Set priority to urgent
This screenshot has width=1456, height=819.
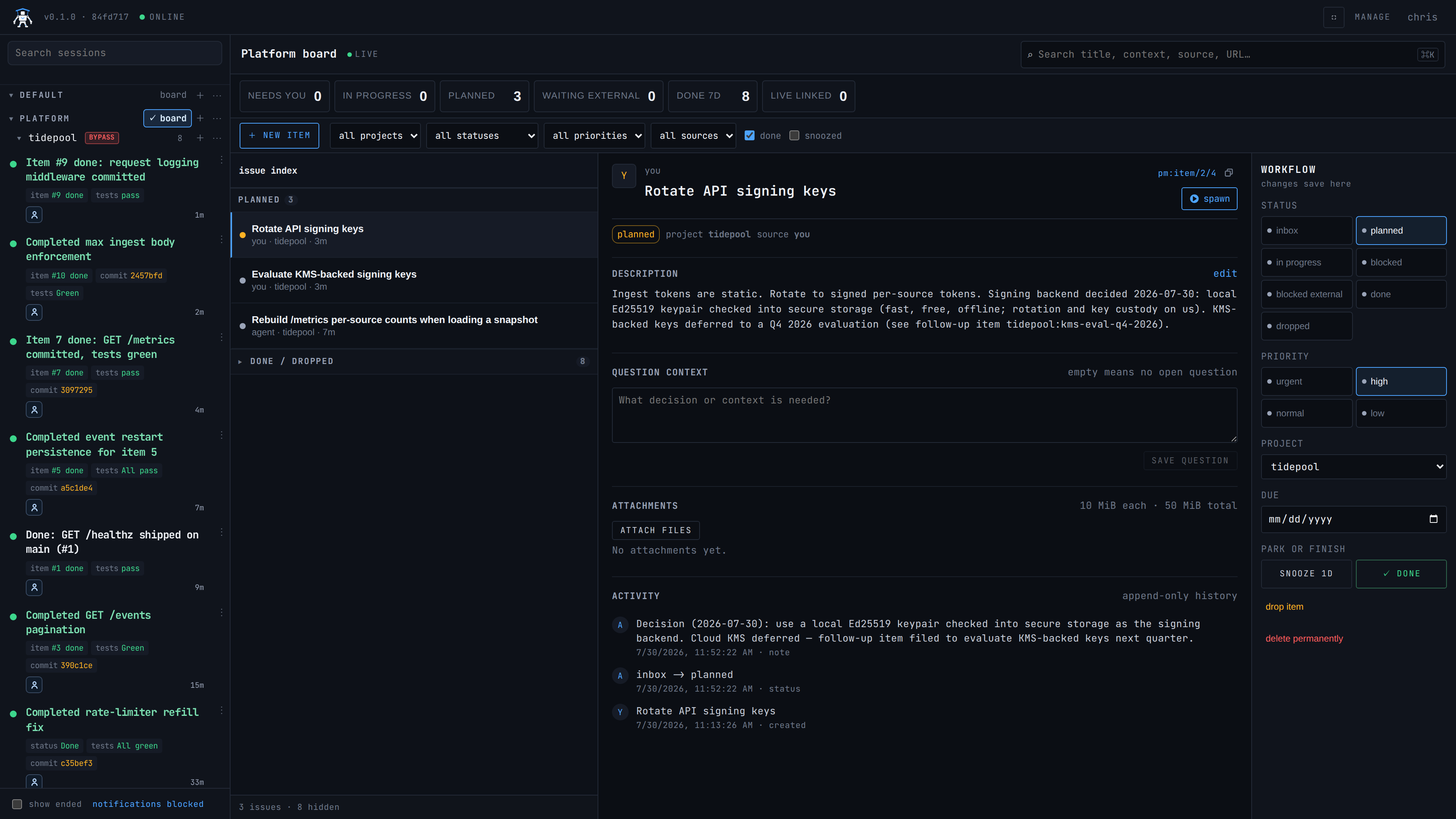click(1306, 381)
